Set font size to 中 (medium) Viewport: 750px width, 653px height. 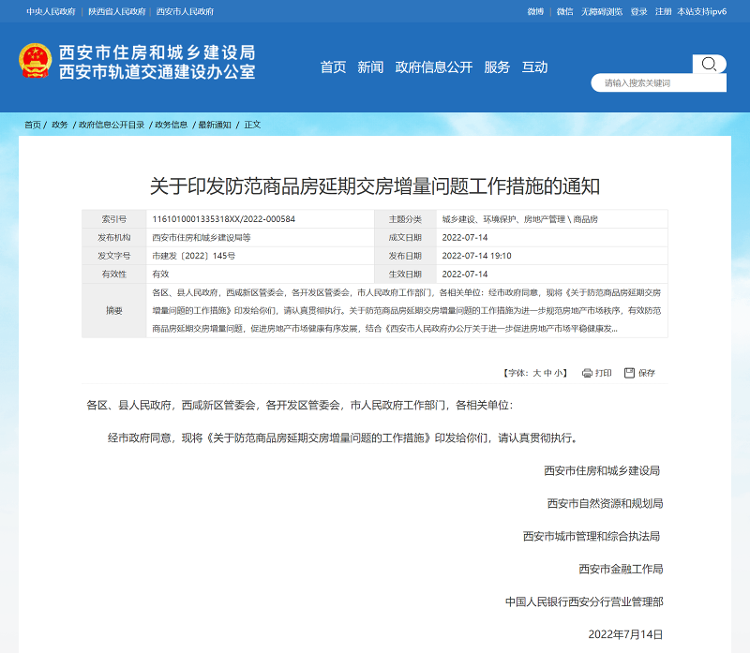(548, 373)
